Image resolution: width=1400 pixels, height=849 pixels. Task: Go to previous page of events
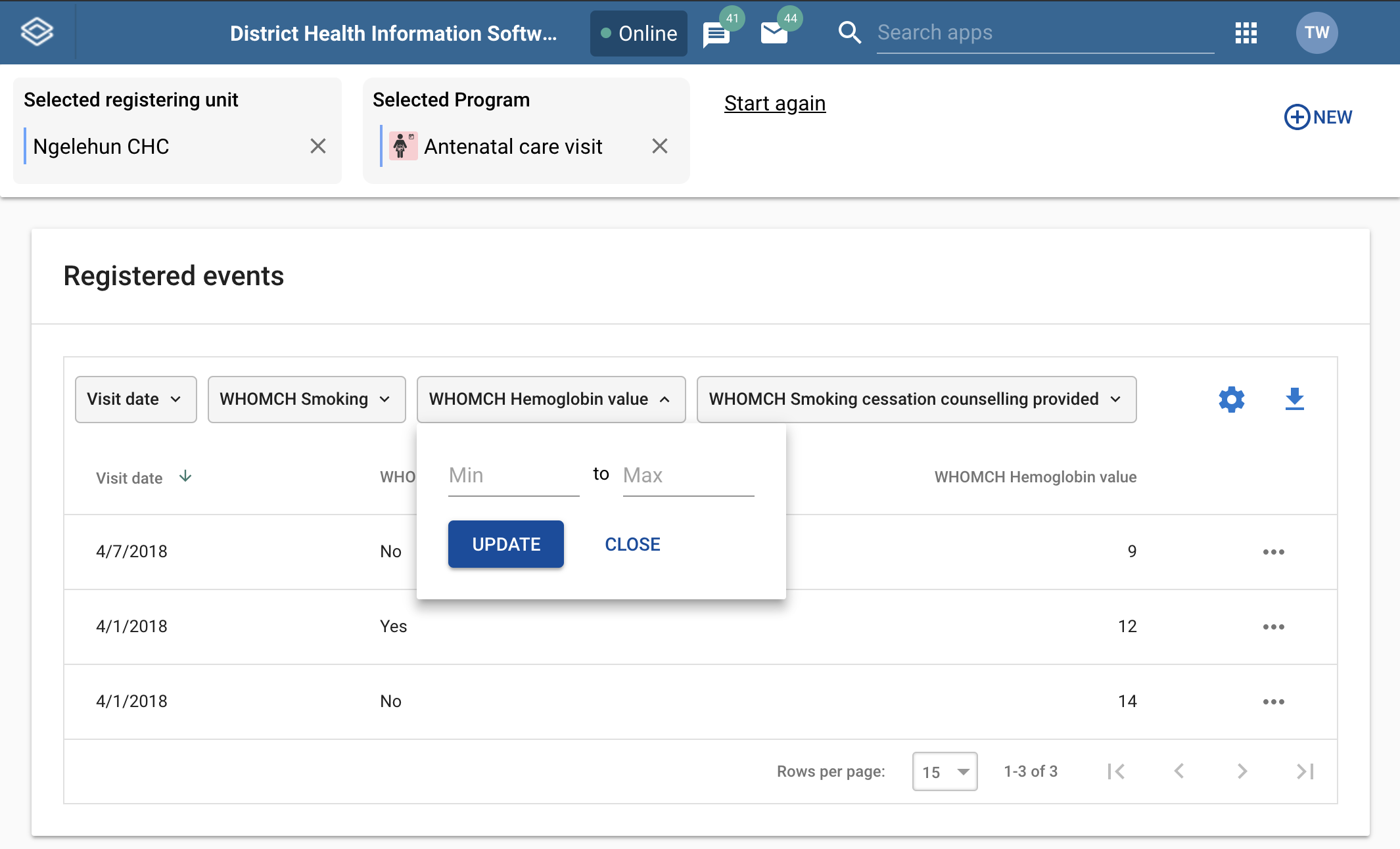(1179, 771)
